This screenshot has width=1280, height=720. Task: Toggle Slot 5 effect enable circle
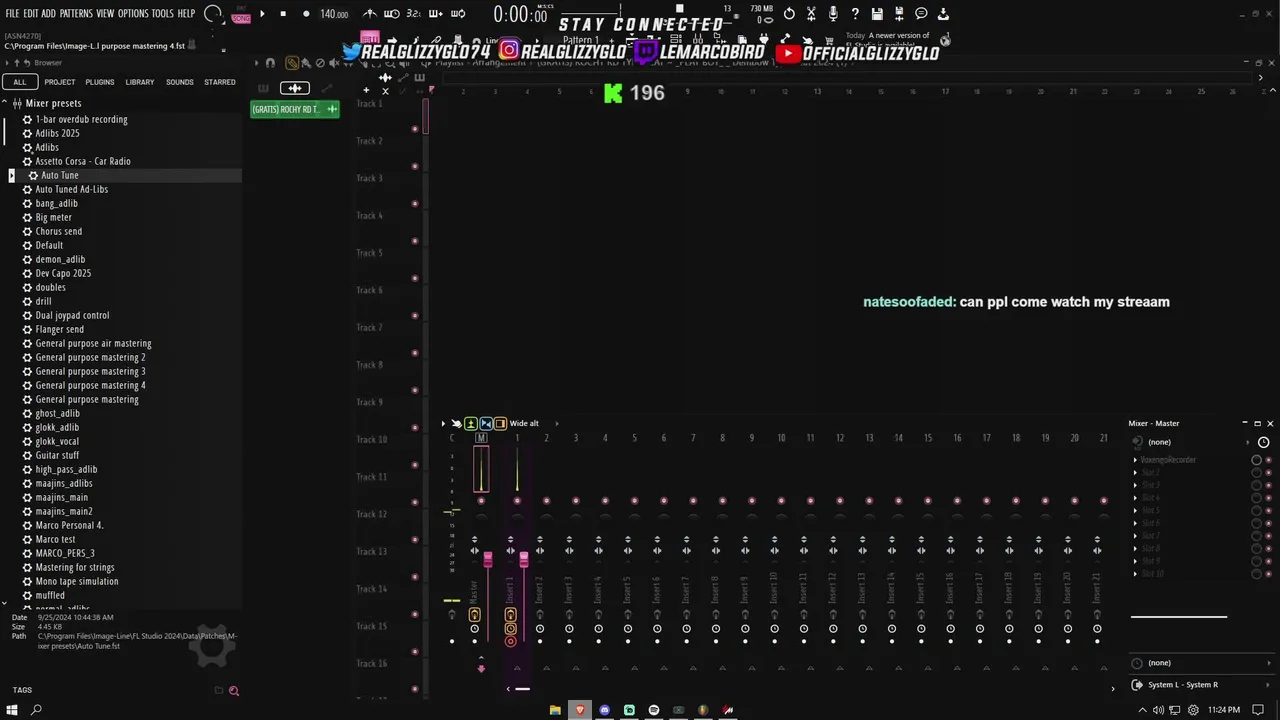tap(1257, 511)
